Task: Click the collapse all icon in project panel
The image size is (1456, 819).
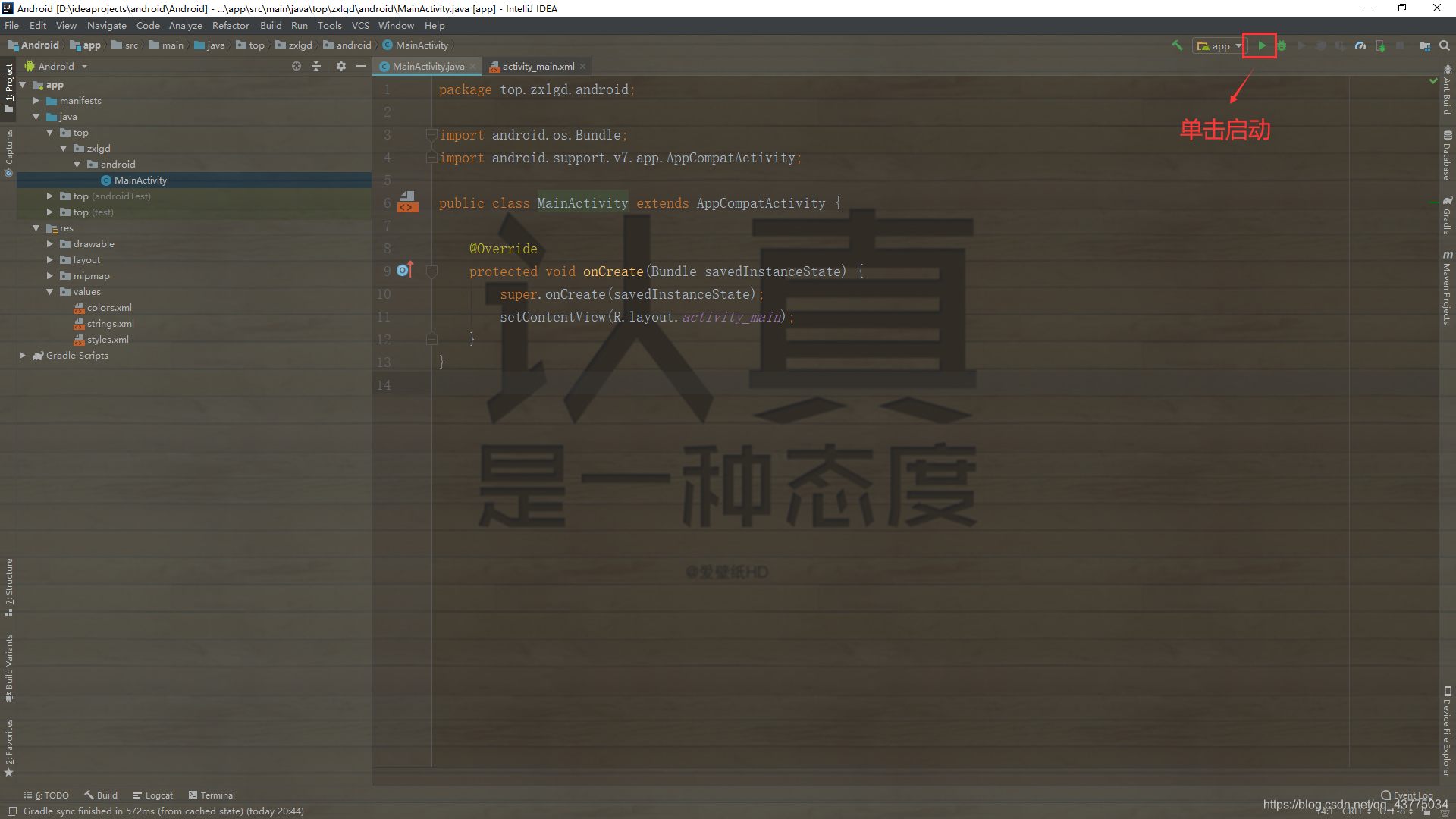Action: click(316, 67)
